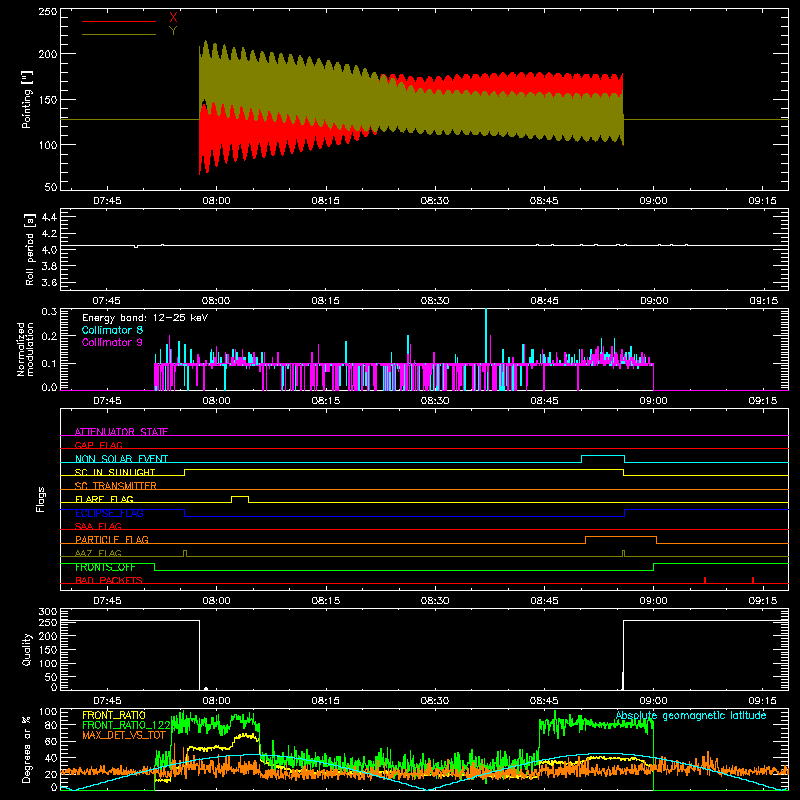Select 'Energy band: 12-25 keV' annotation
This screenshot has height=800, width=800.
[x=145, y=318]
